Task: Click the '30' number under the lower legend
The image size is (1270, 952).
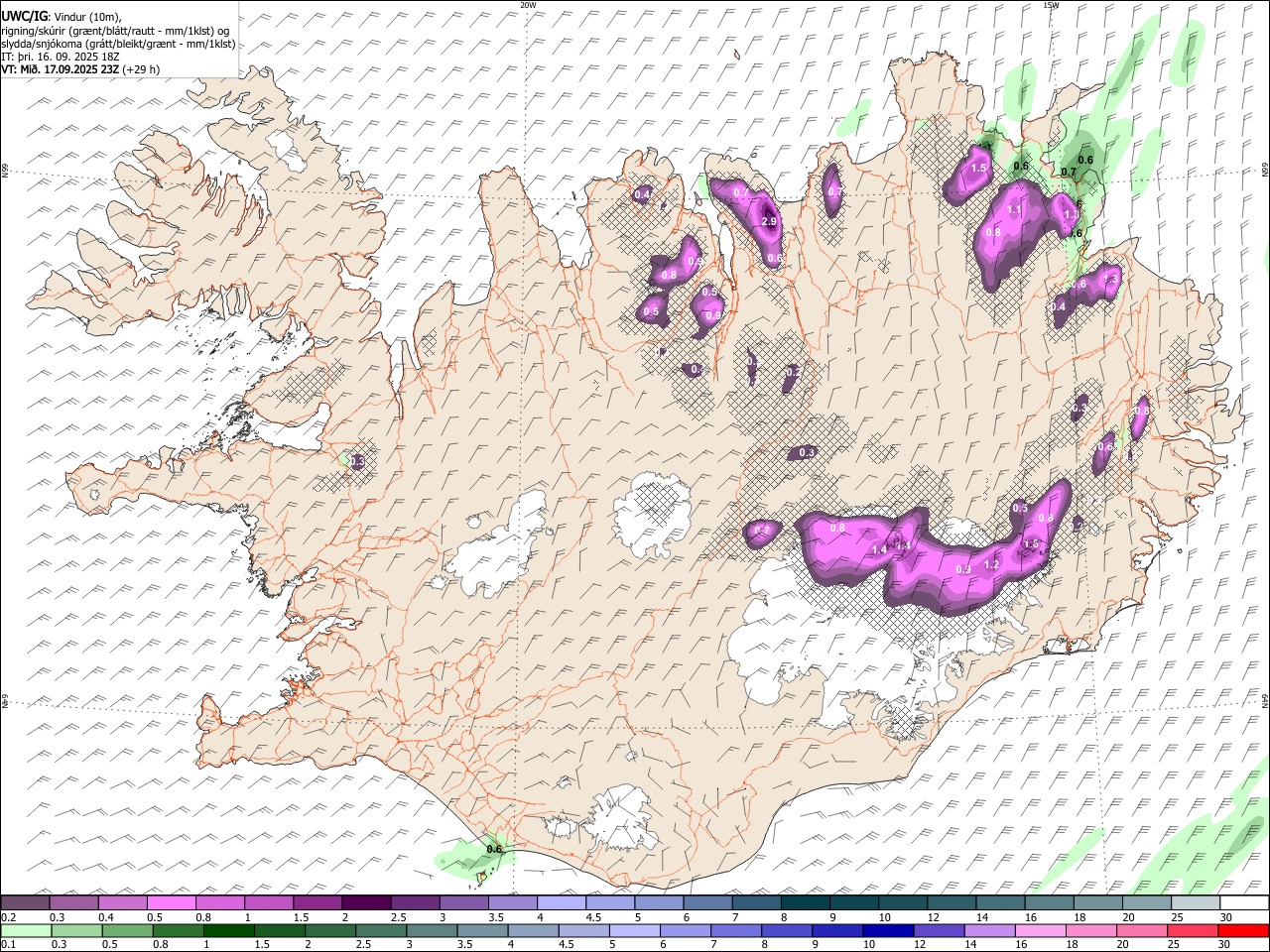Action: tap(1223, 945)
